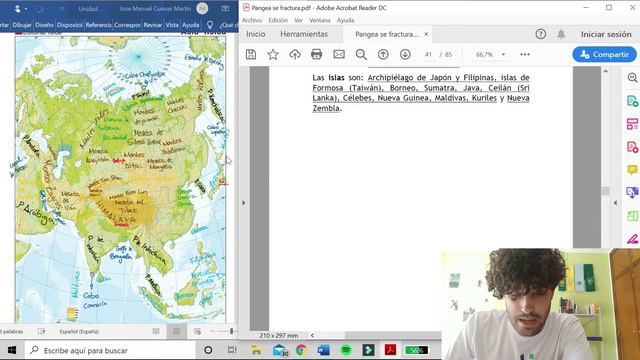Switch Word to print layout view
The height and width of the screenshot is (360, 640).
(x=177, y=331)
